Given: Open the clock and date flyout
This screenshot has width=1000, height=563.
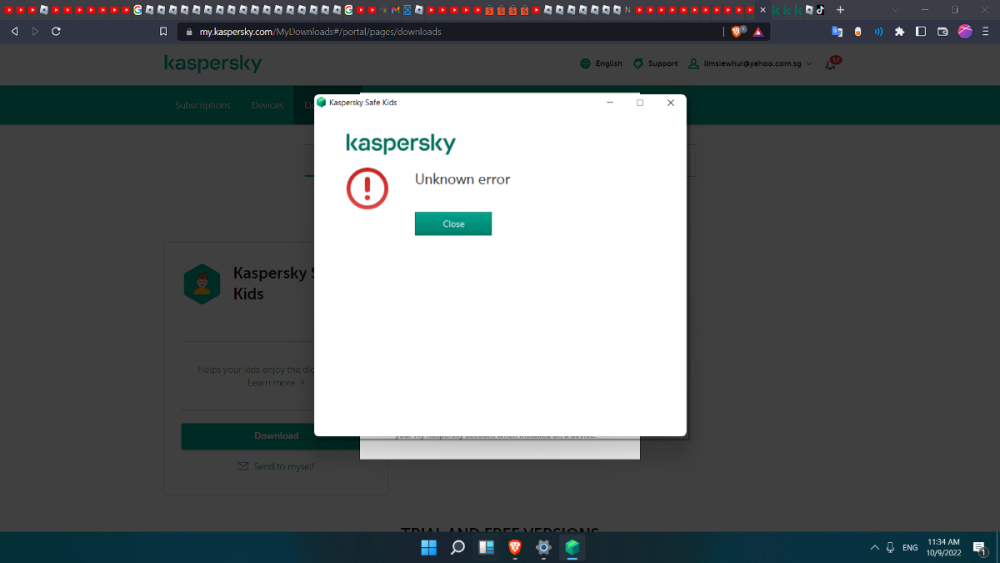Looking at the screenshot, I should [x=943, y=547].
